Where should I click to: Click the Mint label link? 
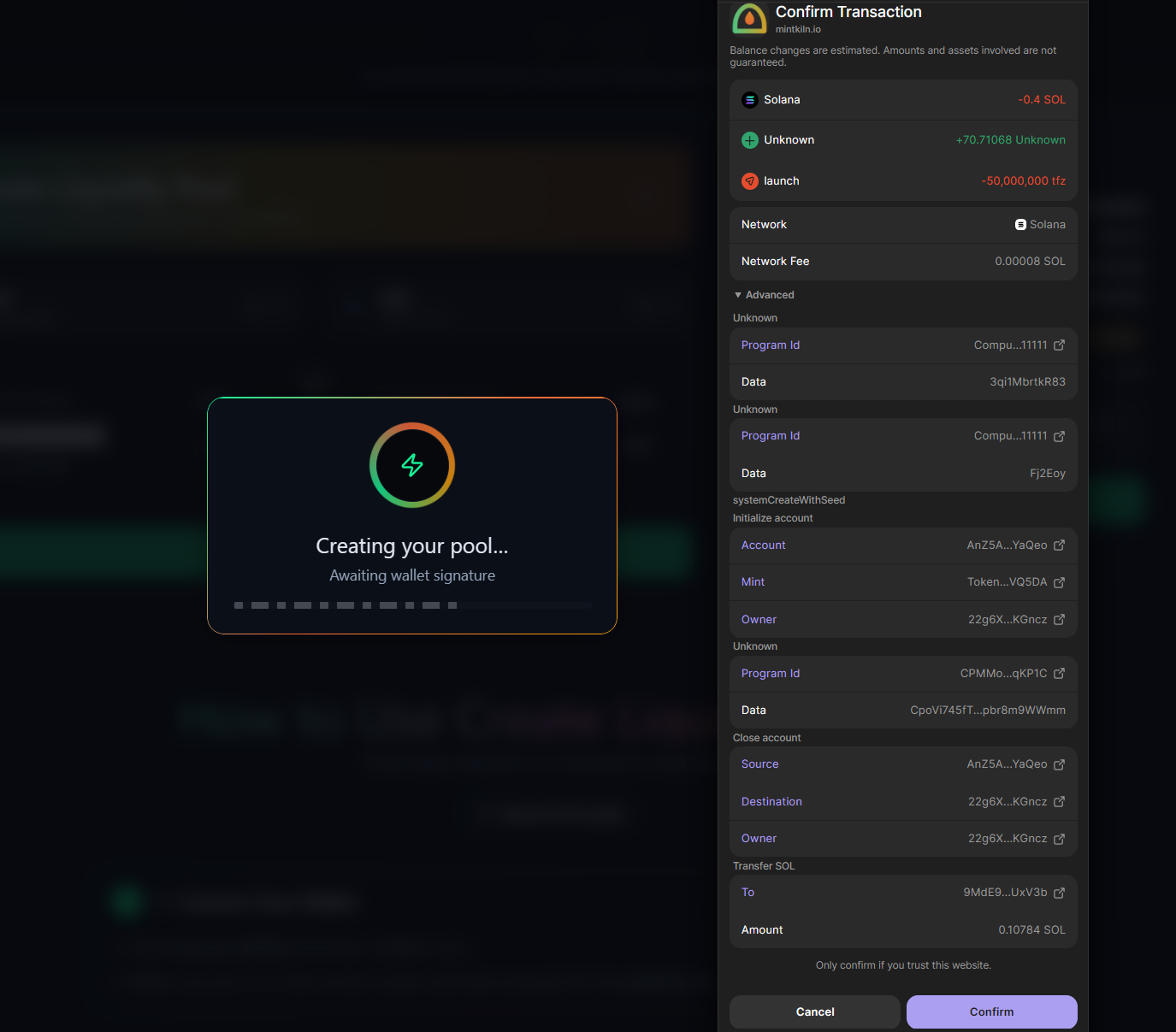coord(753,582)
